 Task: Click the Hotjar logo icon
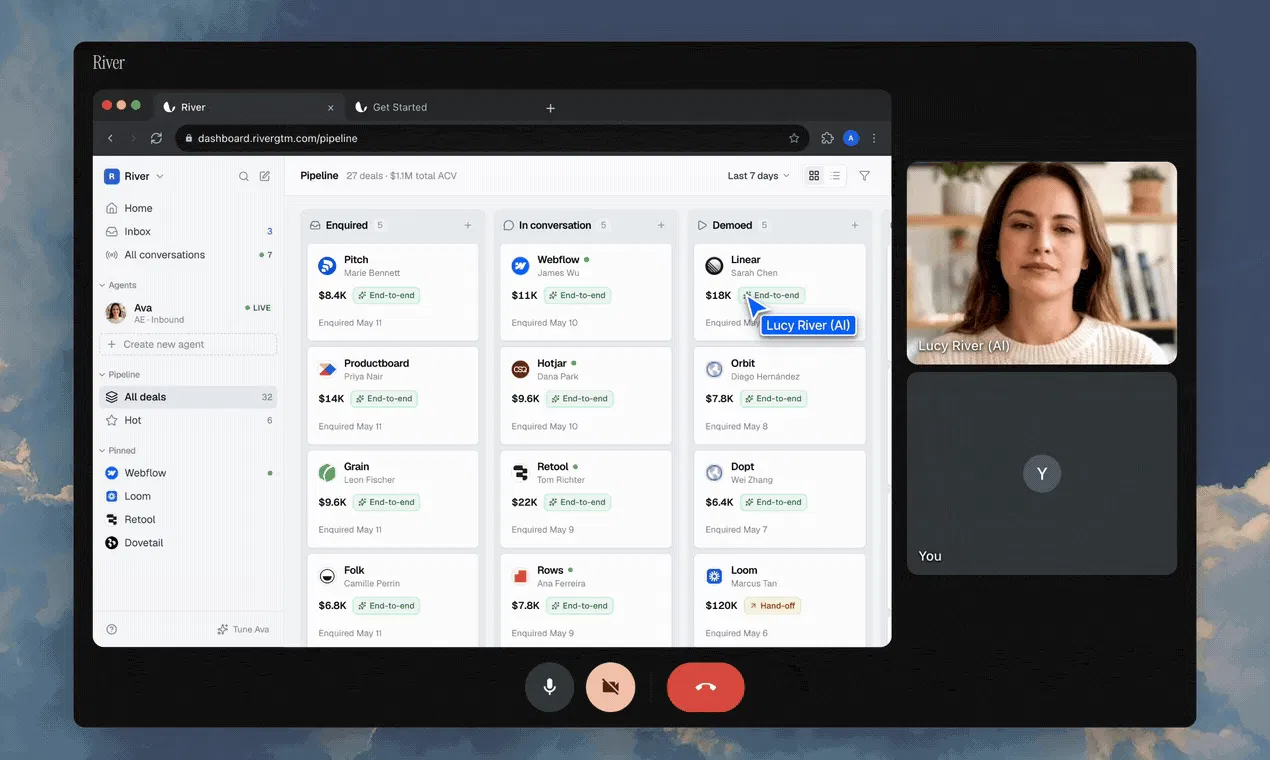pos(520,369)
